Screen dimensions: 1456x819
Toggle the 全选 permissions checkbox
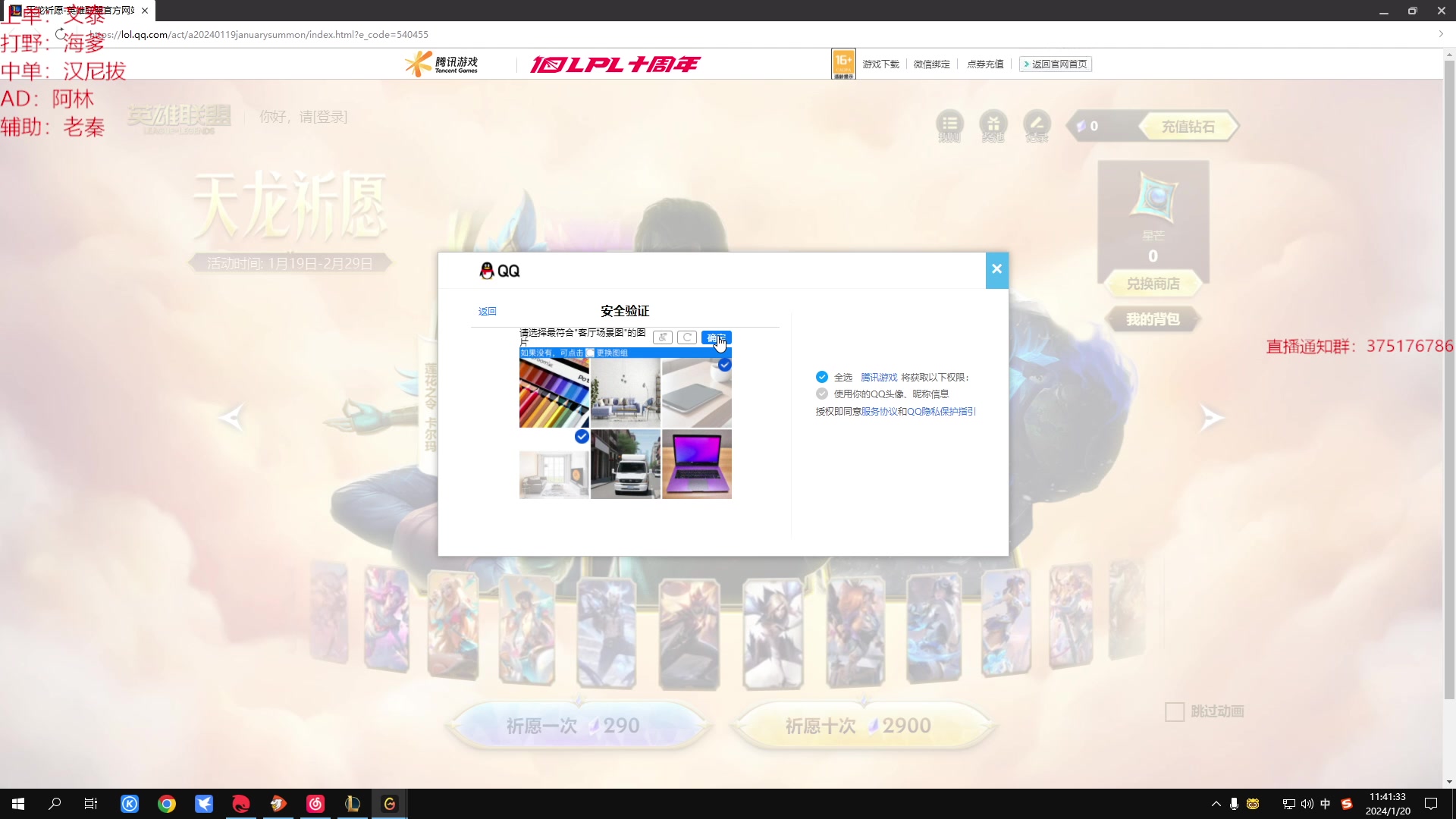click(822, 377)
